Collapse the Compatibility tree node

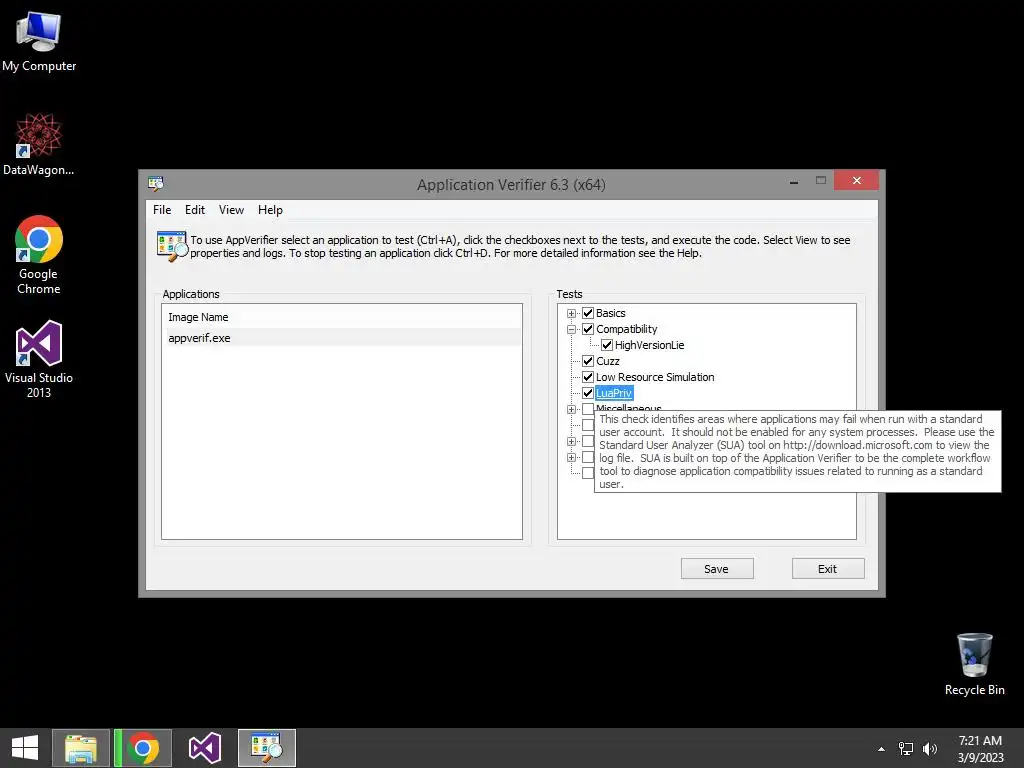pyautogui.click(x=571, y=329)
